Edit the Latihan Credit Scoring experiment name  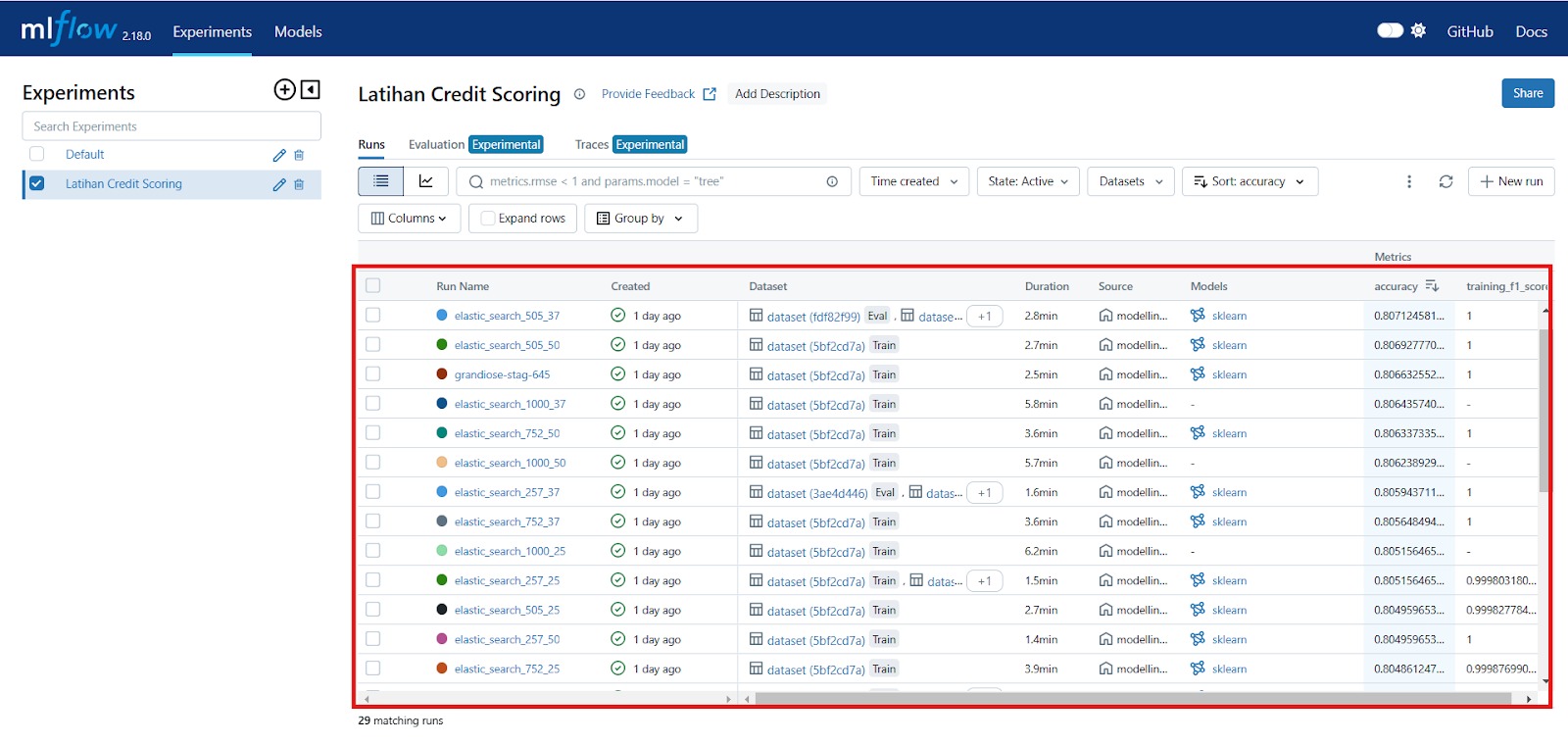(279, 184)
